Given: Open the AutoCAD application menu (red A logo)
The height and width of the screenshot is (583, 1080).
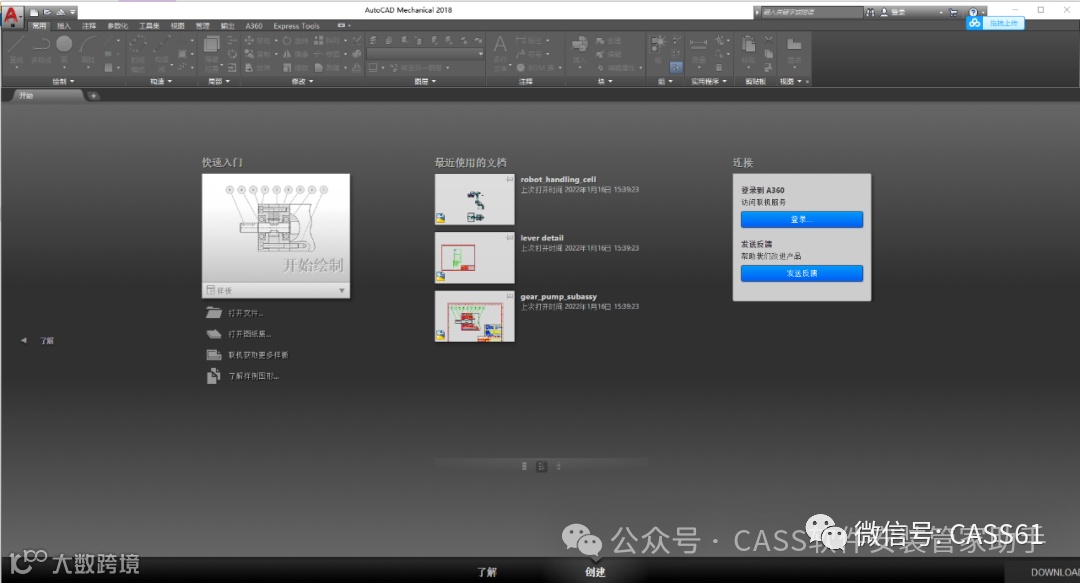Looking at the screenshot, I should click(12, 16).
